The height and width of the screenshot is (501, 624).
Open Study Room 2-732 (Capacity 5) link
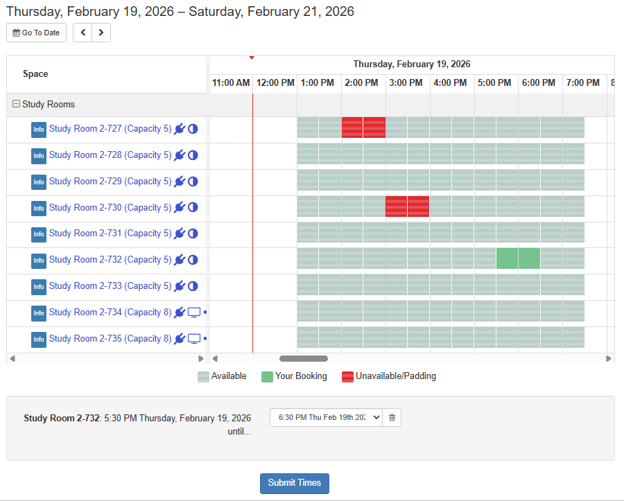(110, 260)
